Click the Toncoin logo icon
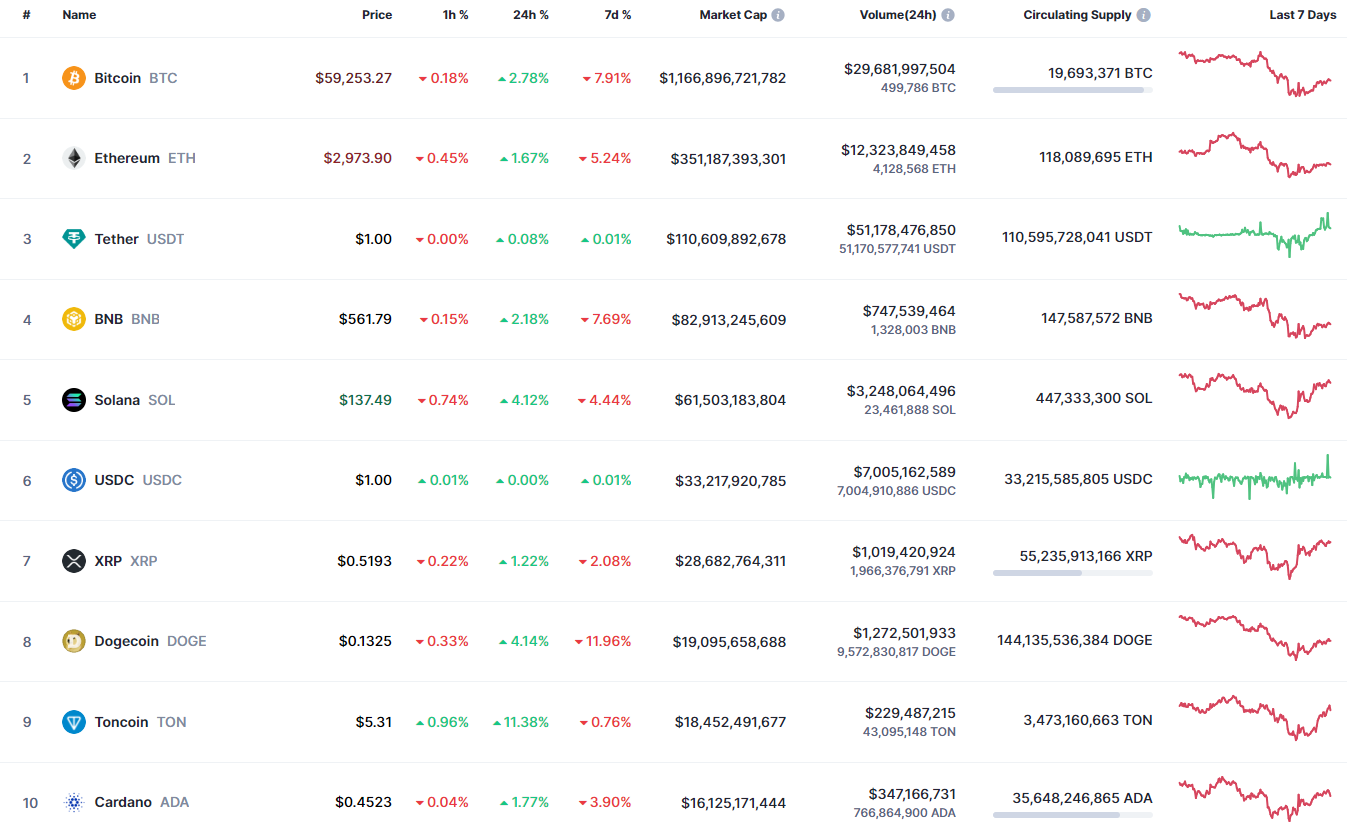Image resolution: width=1357 pixels, height=832 pixels. click(74, 722)
